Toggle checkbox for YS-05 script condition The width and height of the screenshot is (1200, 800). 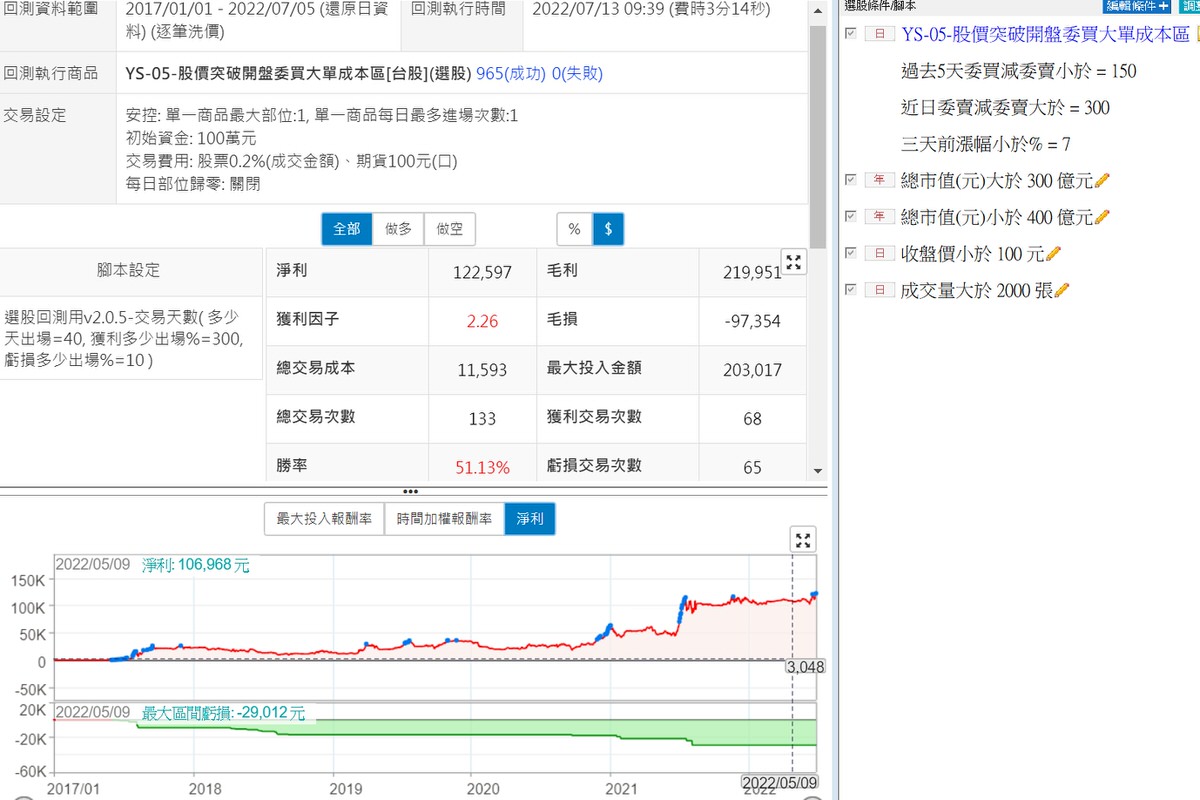[850, 34]
